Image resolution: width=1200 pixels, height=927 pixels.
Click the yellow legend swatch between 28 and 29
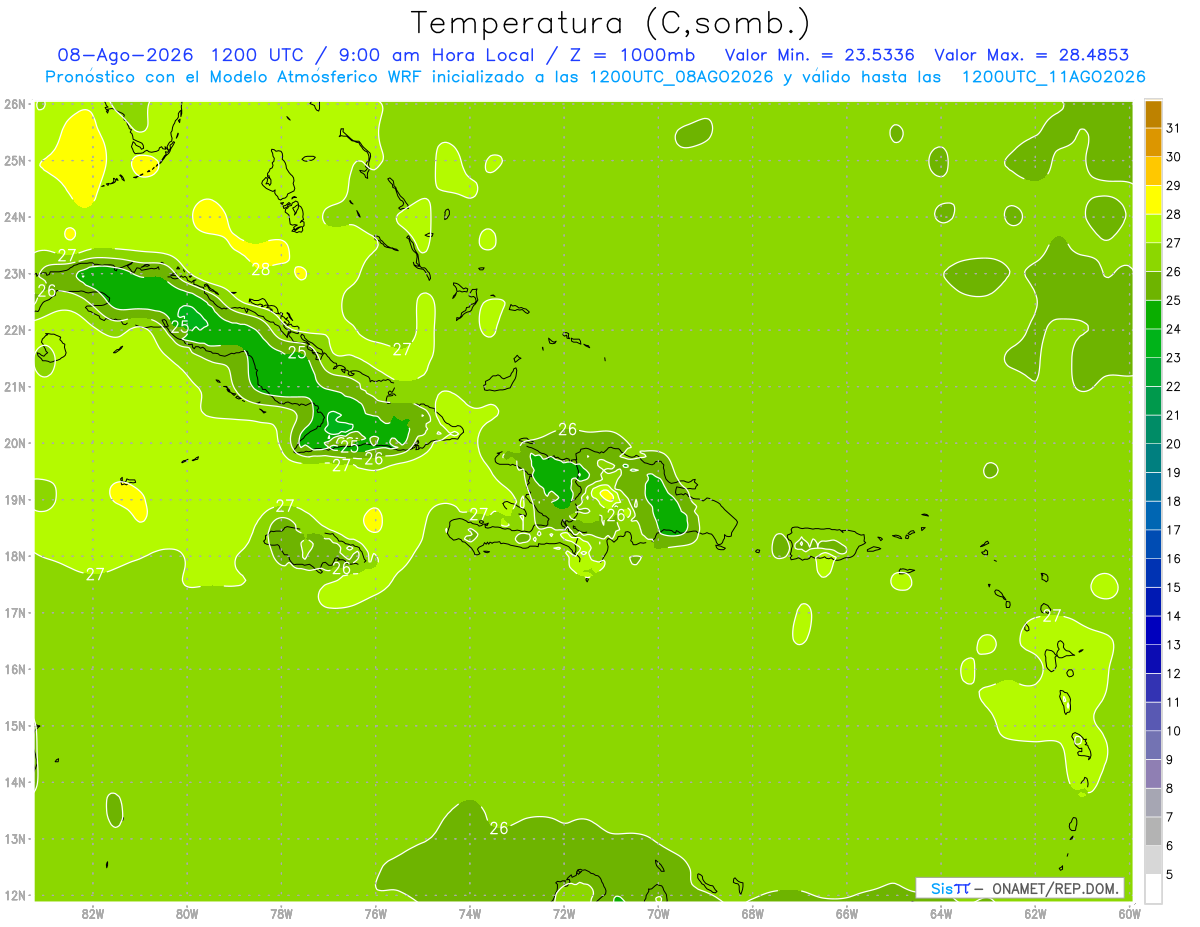click(x=1153, y=200)
